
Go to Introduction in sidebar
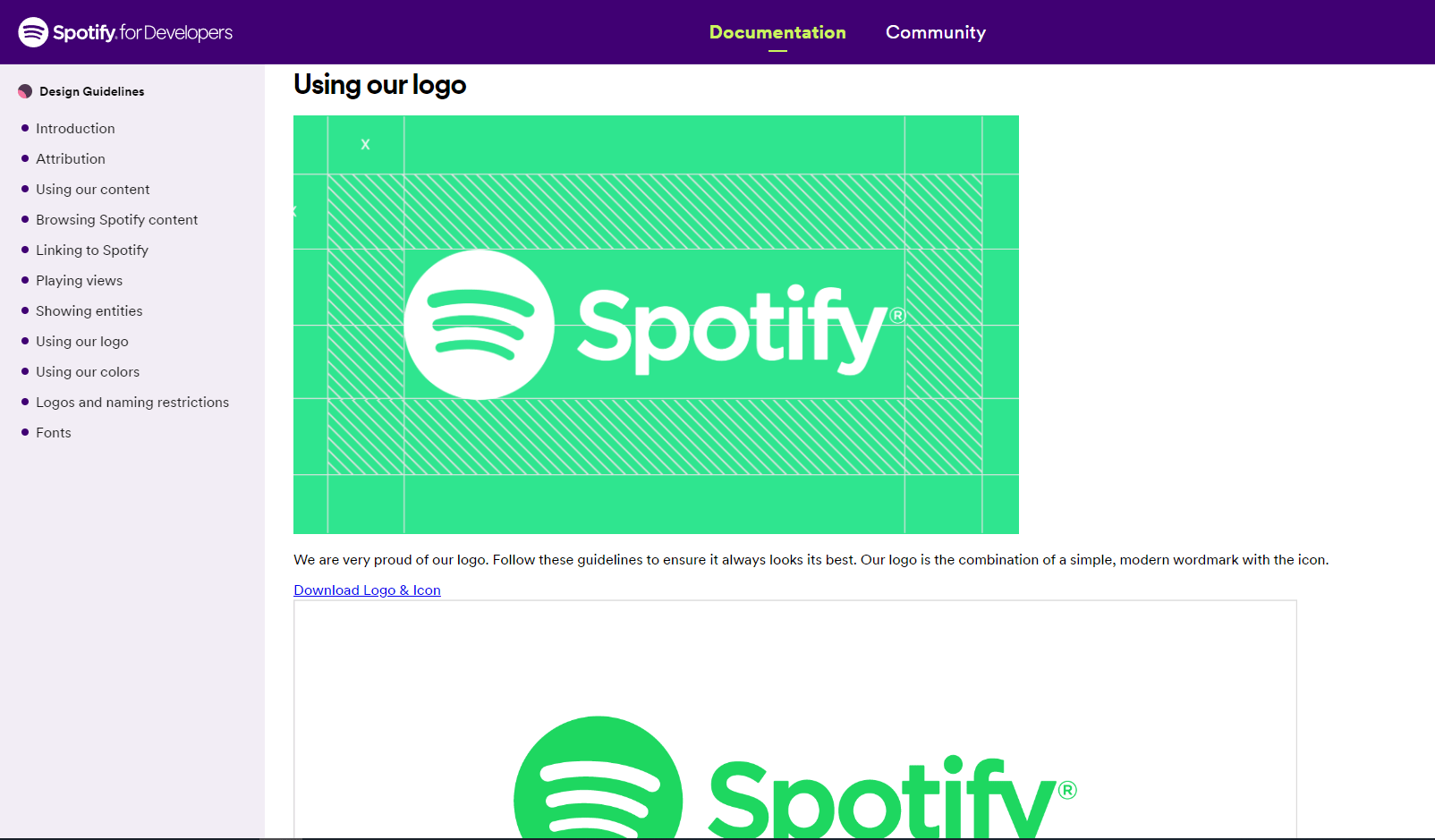point(75,129)
